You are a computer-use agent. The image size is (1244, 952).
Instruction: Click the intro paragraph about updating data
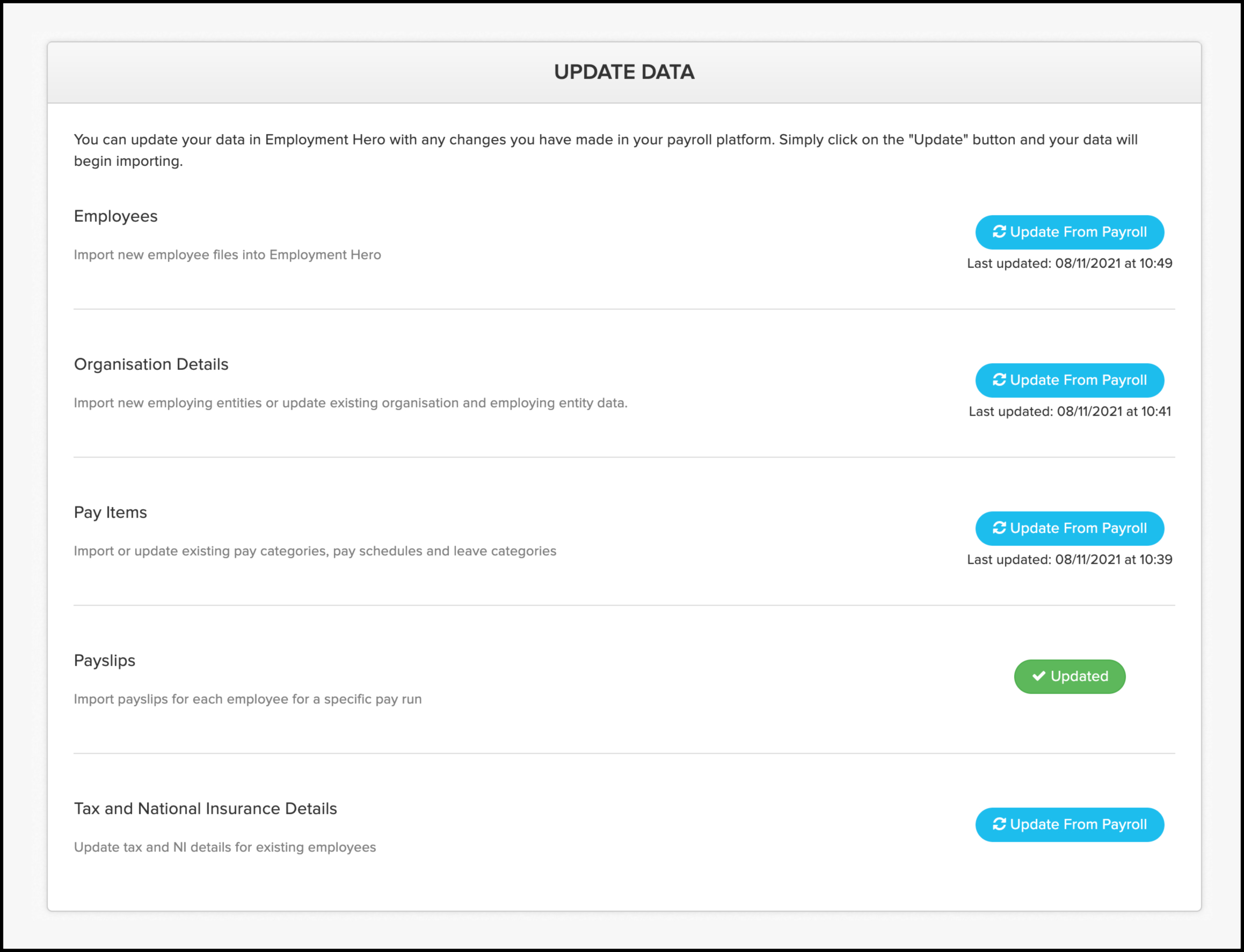606,150
